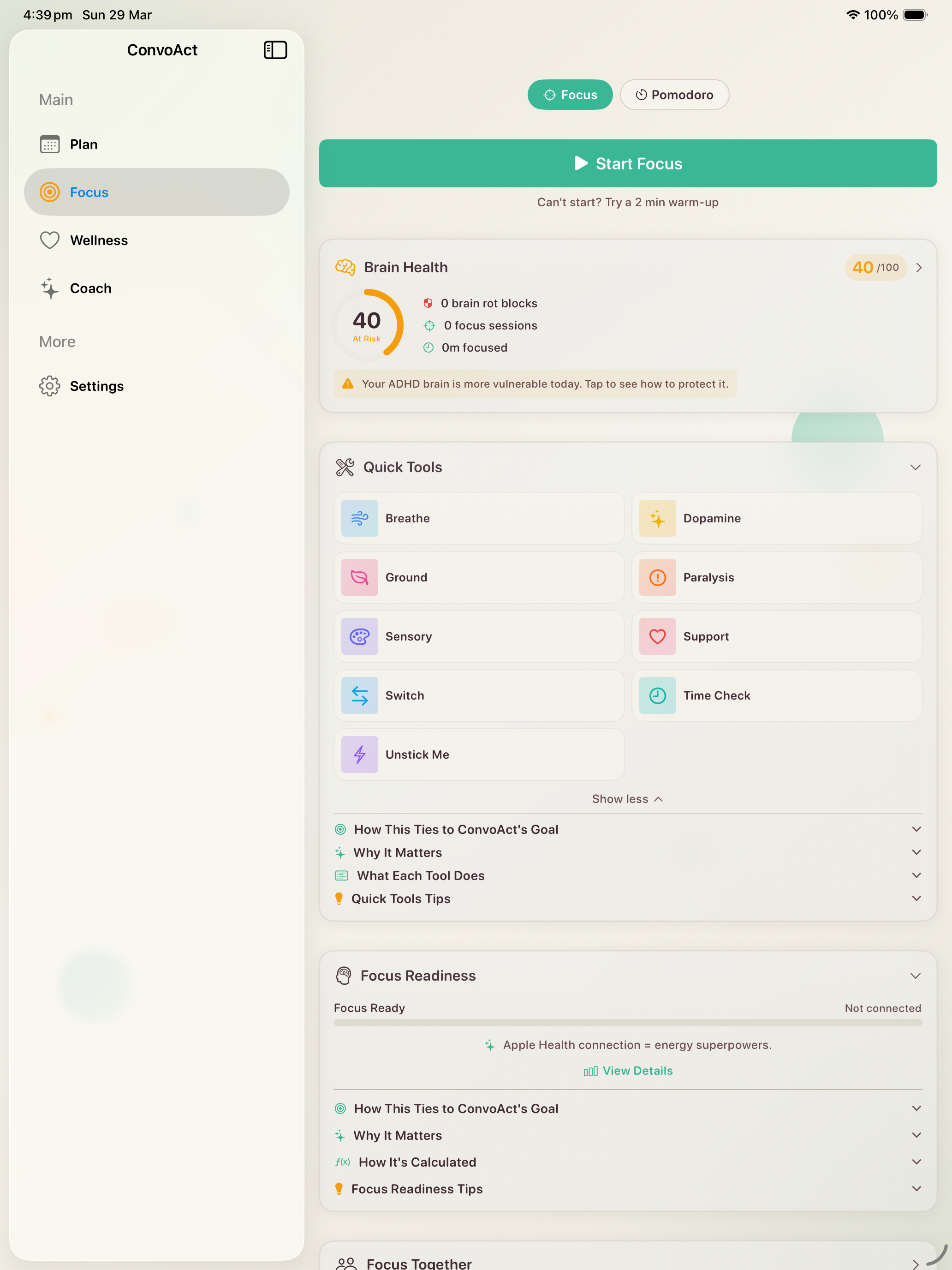Open the Paralysis tool

776,577
